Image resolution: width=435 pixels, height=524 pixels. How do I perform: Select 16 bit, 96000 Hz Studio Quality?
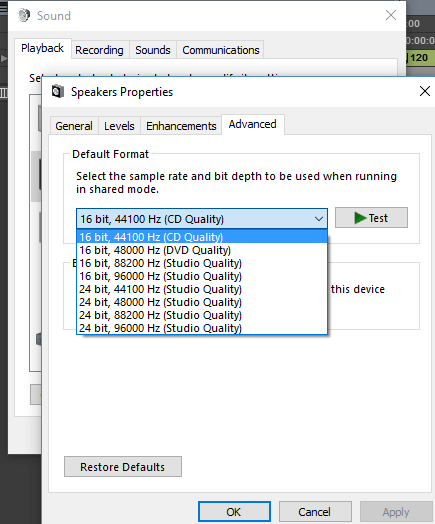tap(202, 276)
